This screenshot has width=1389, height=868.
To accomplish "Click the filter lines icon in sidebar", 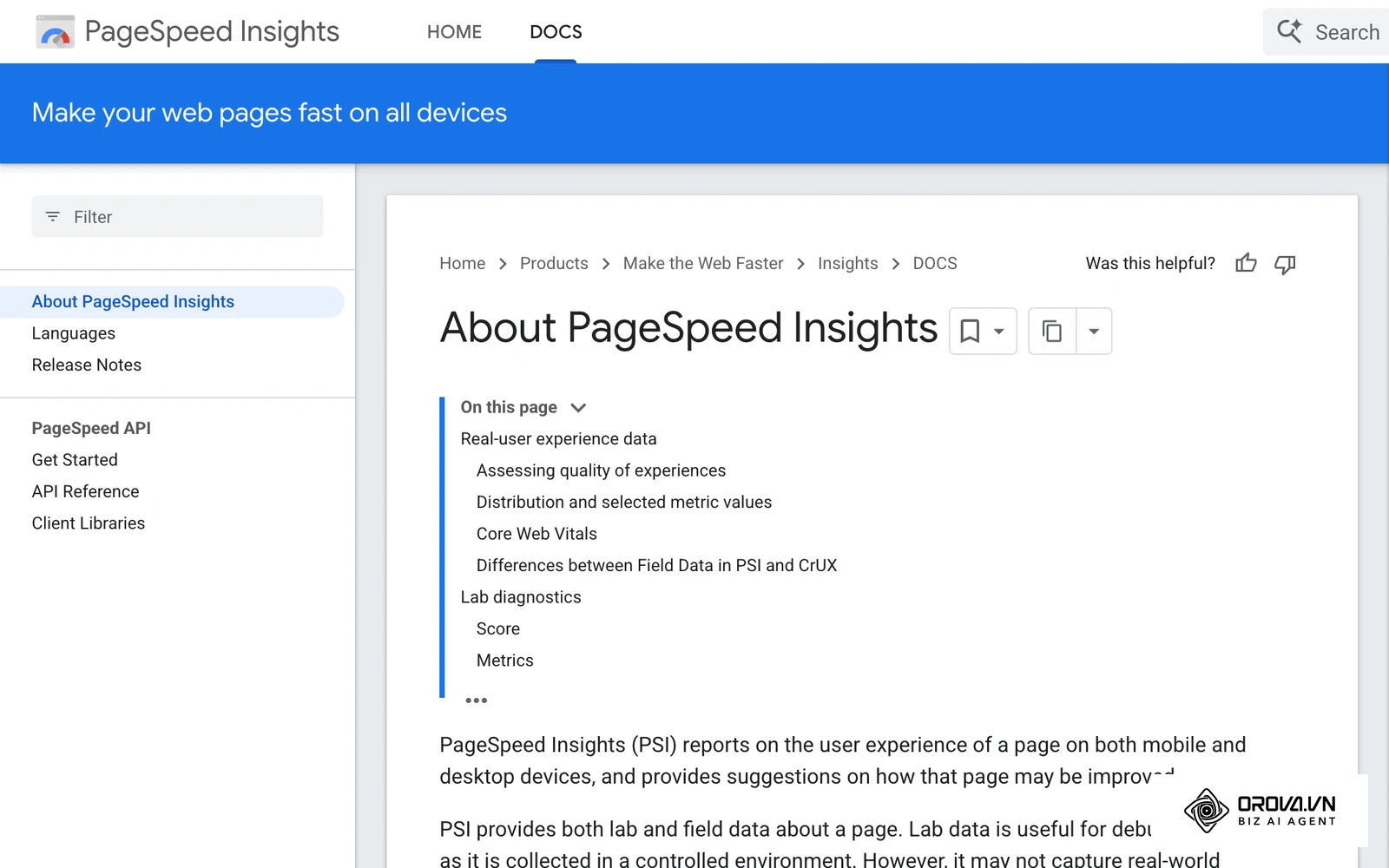I will (x=53, y=216).
